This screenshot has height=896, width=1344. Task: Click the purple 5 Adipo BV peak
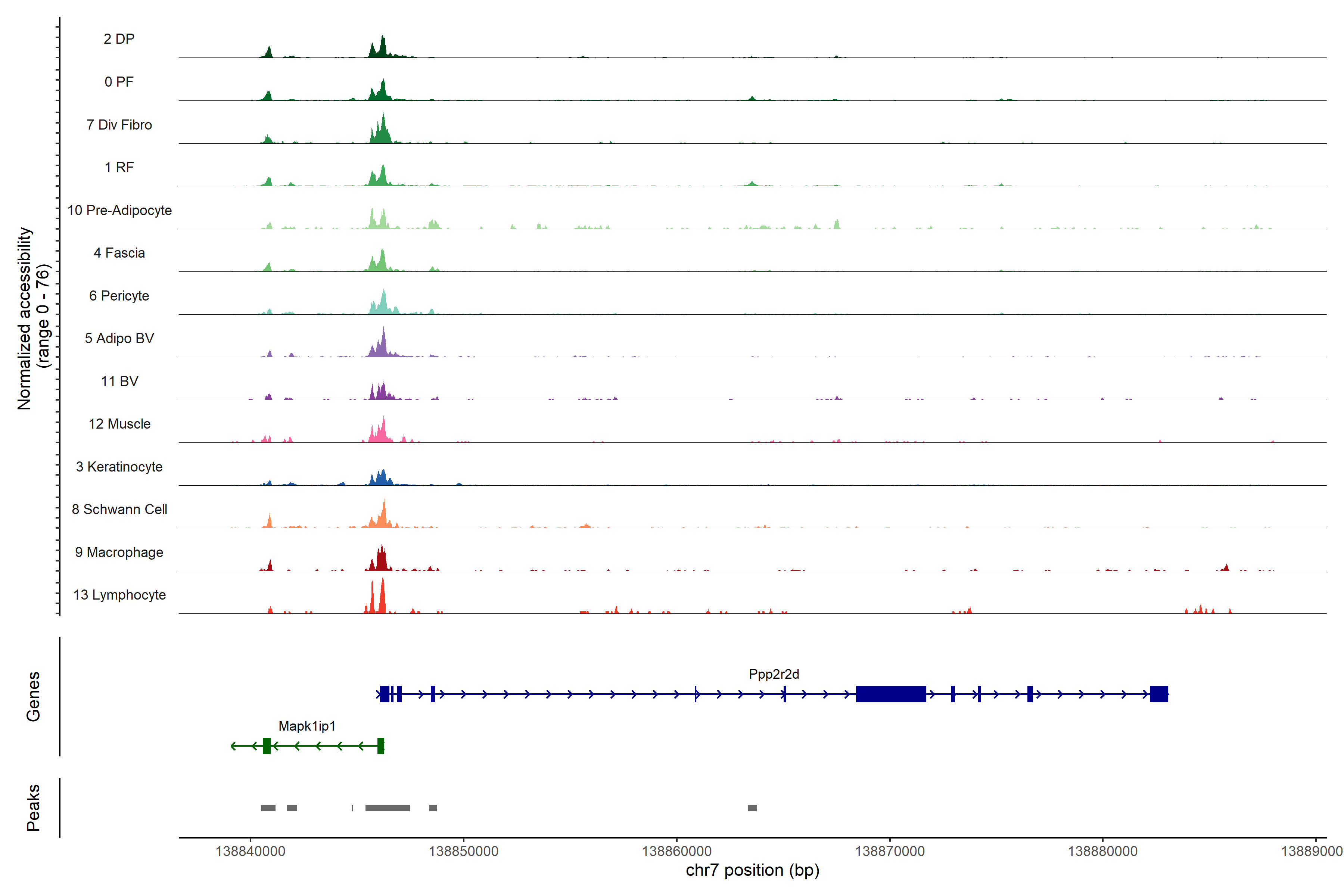click(383, 345)
